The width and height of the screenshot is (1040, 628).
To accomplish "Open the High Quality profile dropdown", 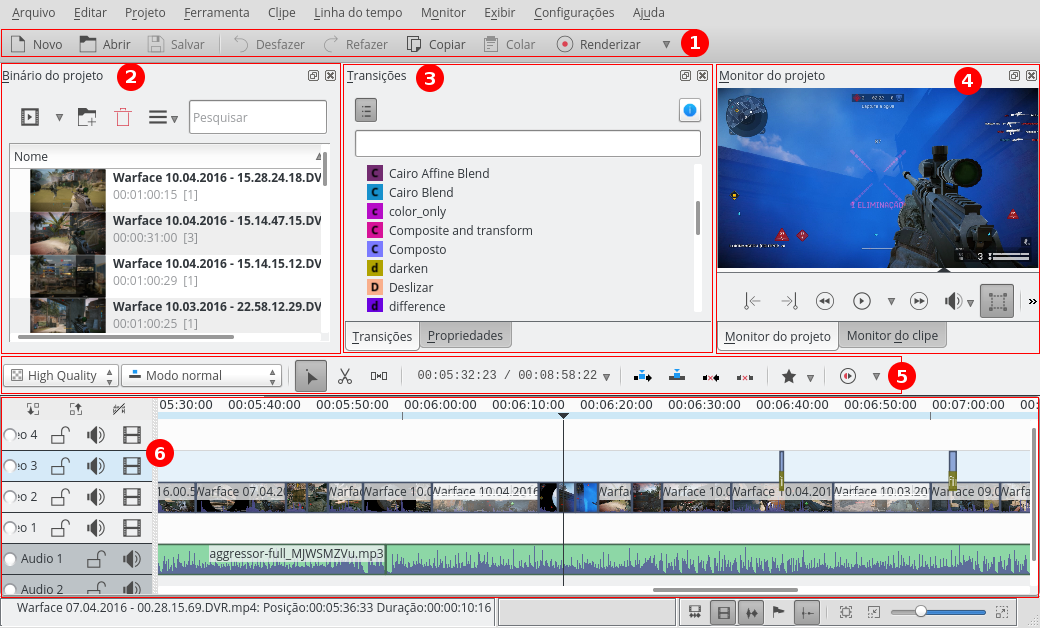I will (x=60, y=375).
